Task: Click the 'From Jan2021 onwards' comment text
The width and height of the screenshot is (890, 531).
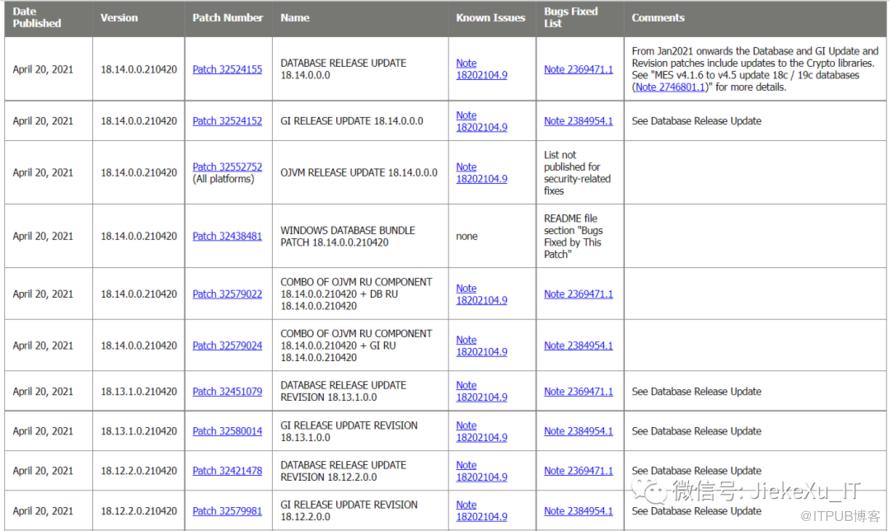Action: [x=755, y=69]
